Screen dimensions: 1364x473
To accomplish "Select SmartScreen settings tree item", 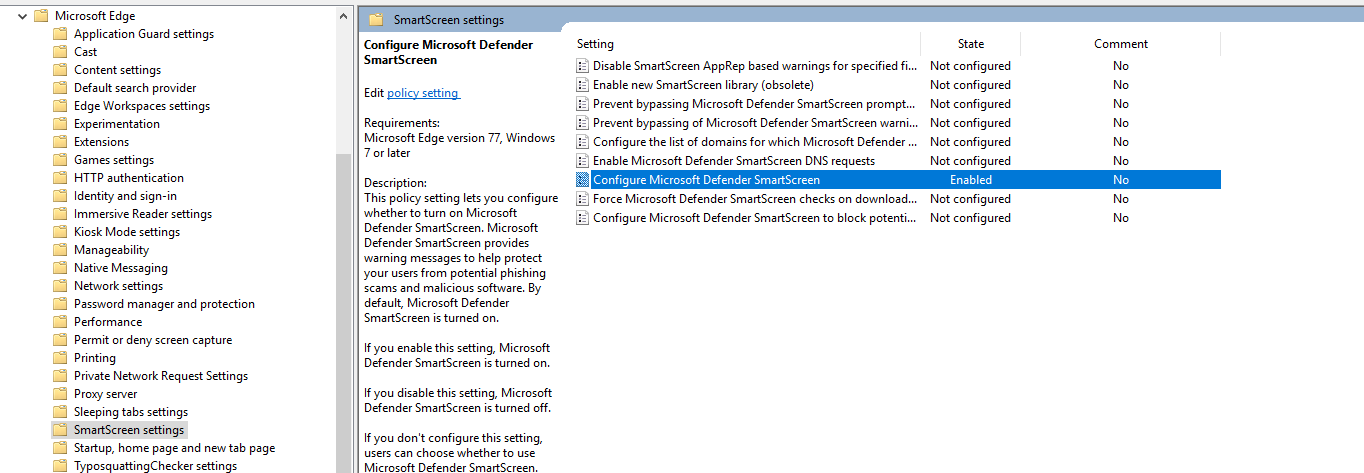I will point(129,430).
